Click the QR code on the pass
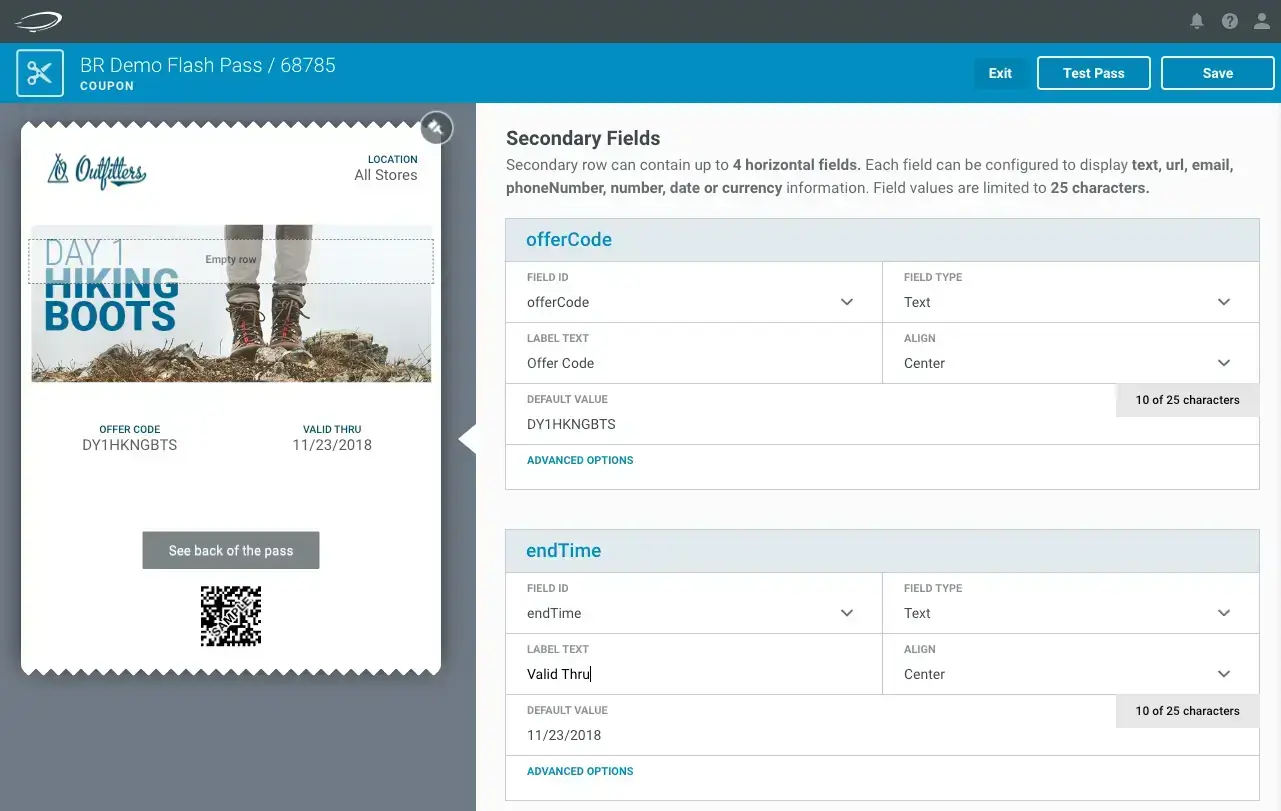 tap(231, 616)
